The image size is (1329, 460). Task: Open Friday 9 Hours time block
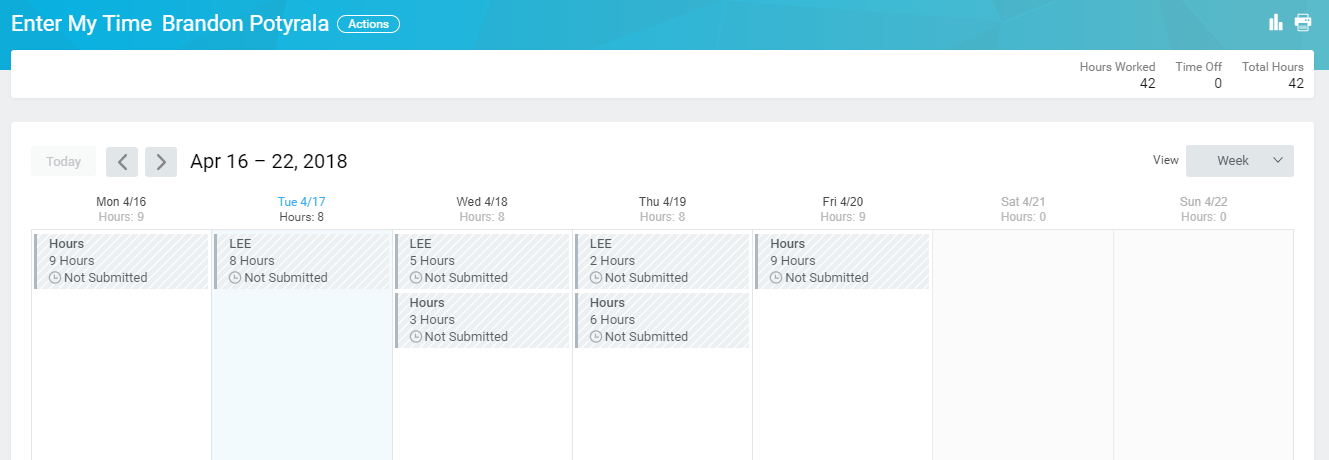pyautogui.click(x=843, y=261)
